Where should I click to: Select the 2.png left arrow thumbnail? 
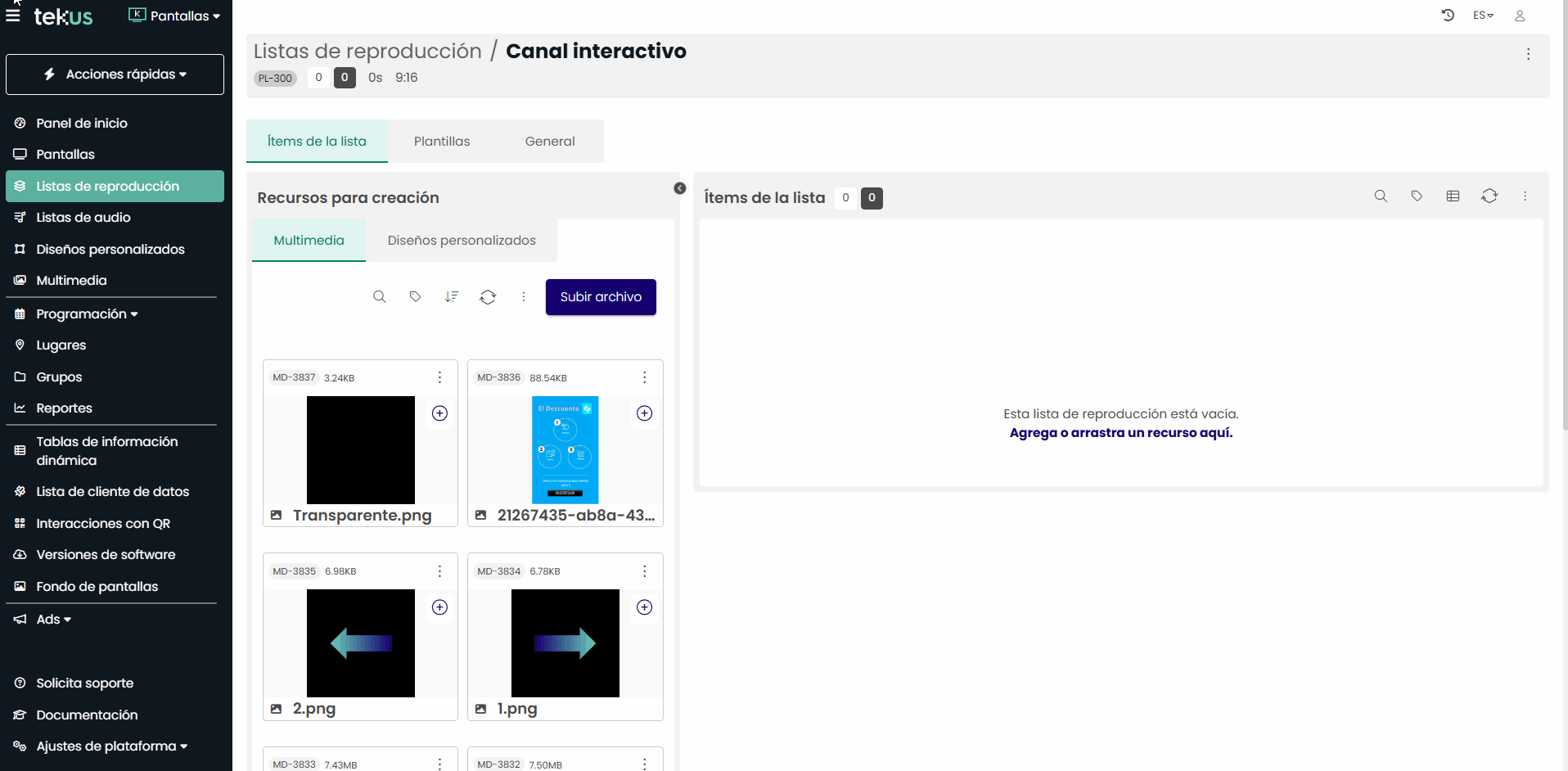point(360,643)
